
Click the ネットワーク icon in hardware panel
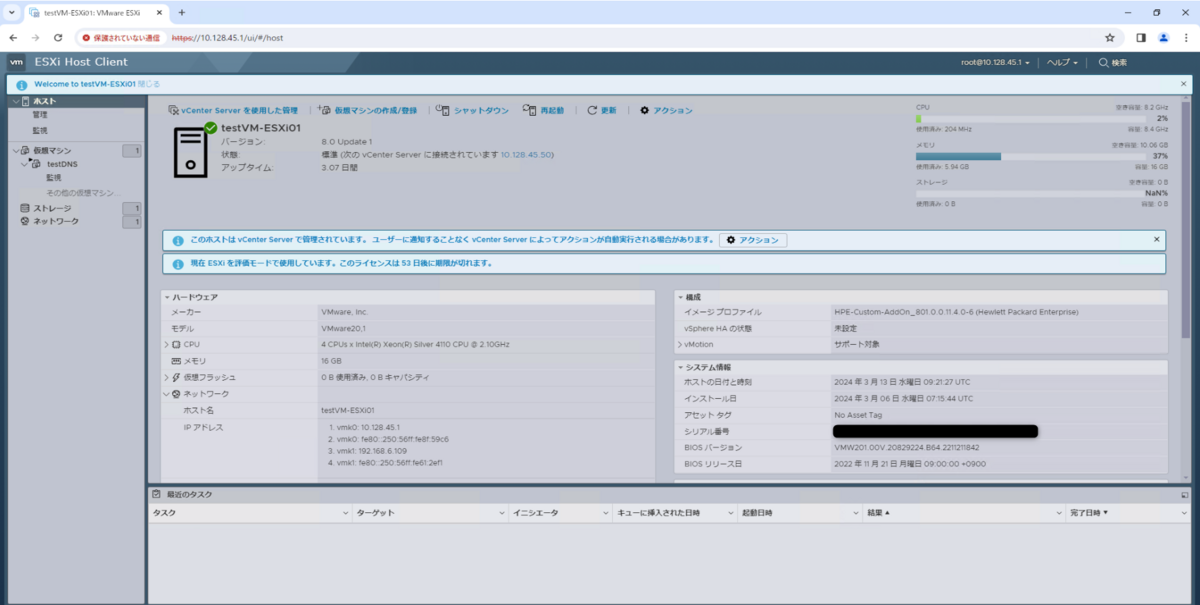pos(176,394)
